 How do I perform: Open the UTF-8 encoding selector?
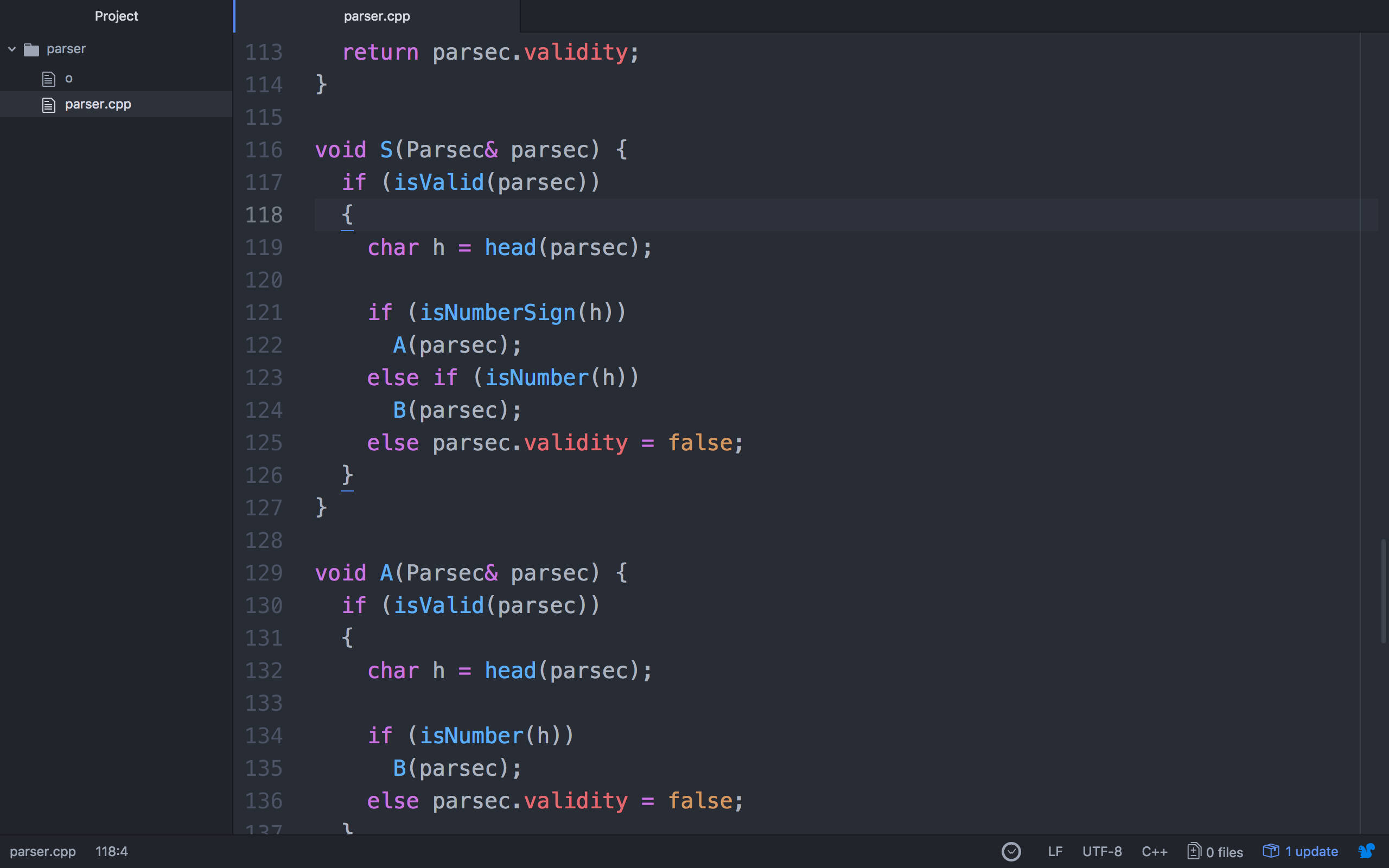pyautogui.click(x=1101, y=851)
